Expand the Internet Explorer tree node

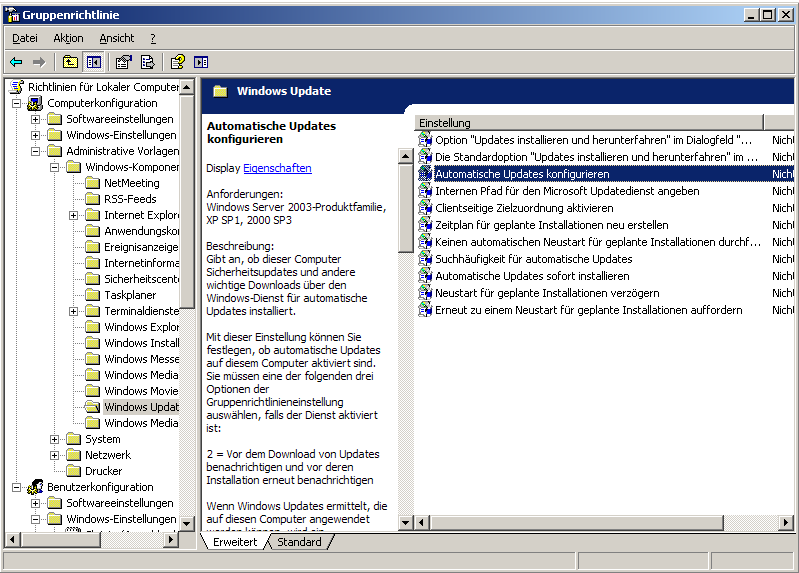click(x=73, y=215)
